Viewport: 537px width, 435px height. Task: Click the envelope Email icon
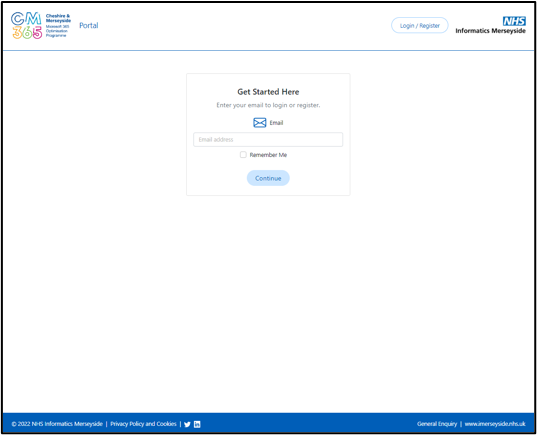(260, 123)
